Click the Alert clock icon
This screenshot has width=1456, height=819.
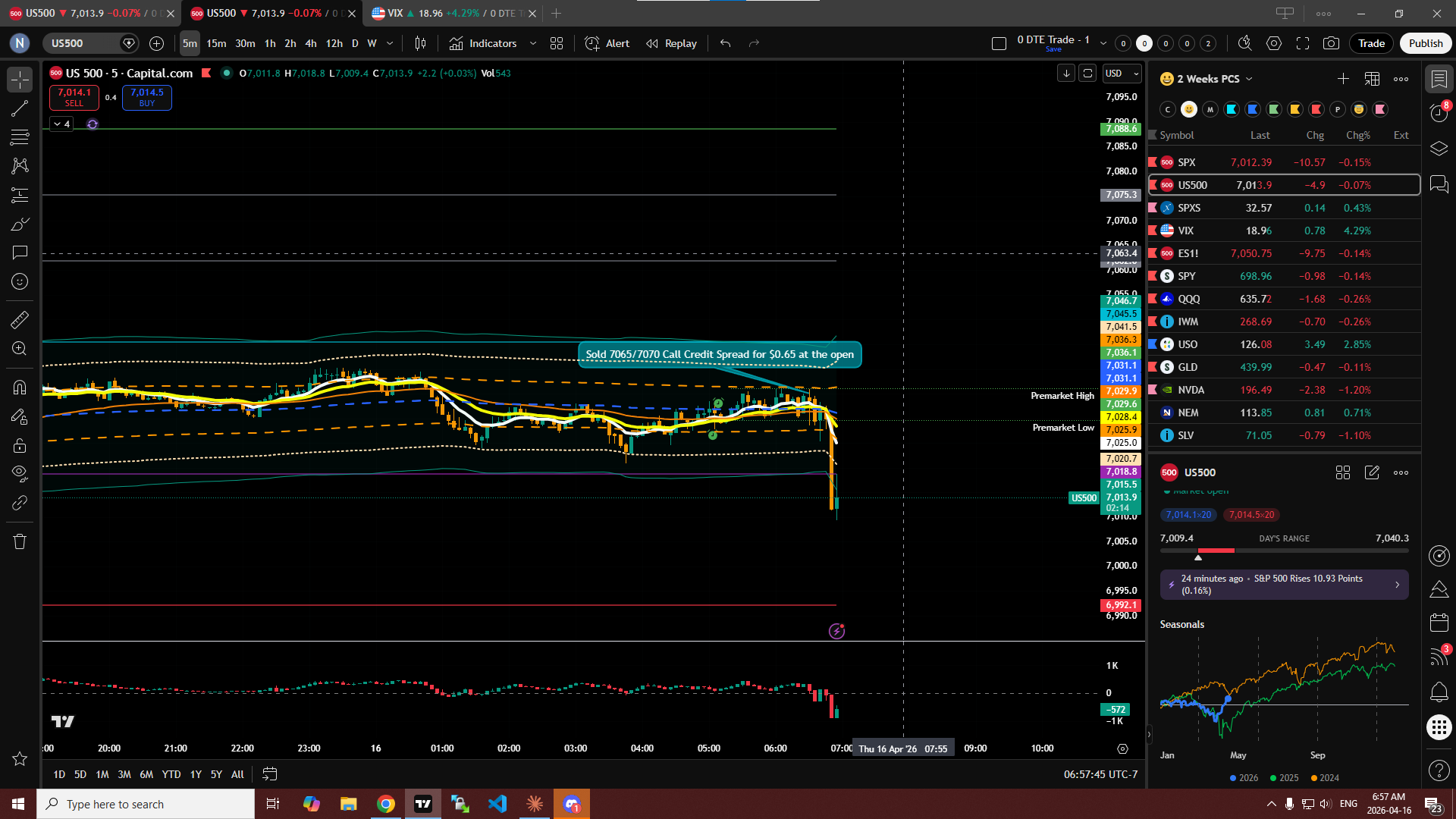coord(592,43)
